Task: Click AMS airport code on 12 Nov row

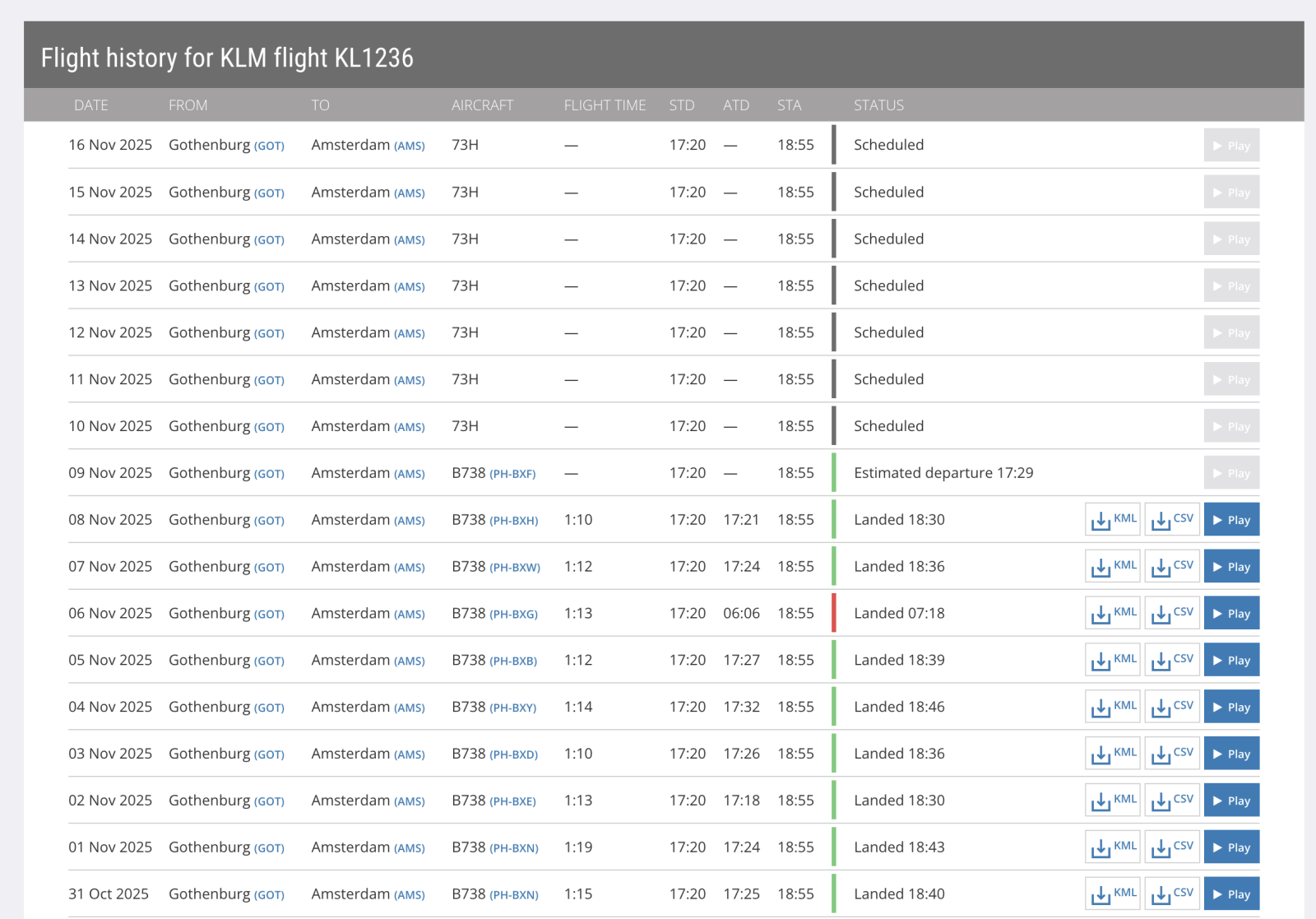Action: point(410,334)
